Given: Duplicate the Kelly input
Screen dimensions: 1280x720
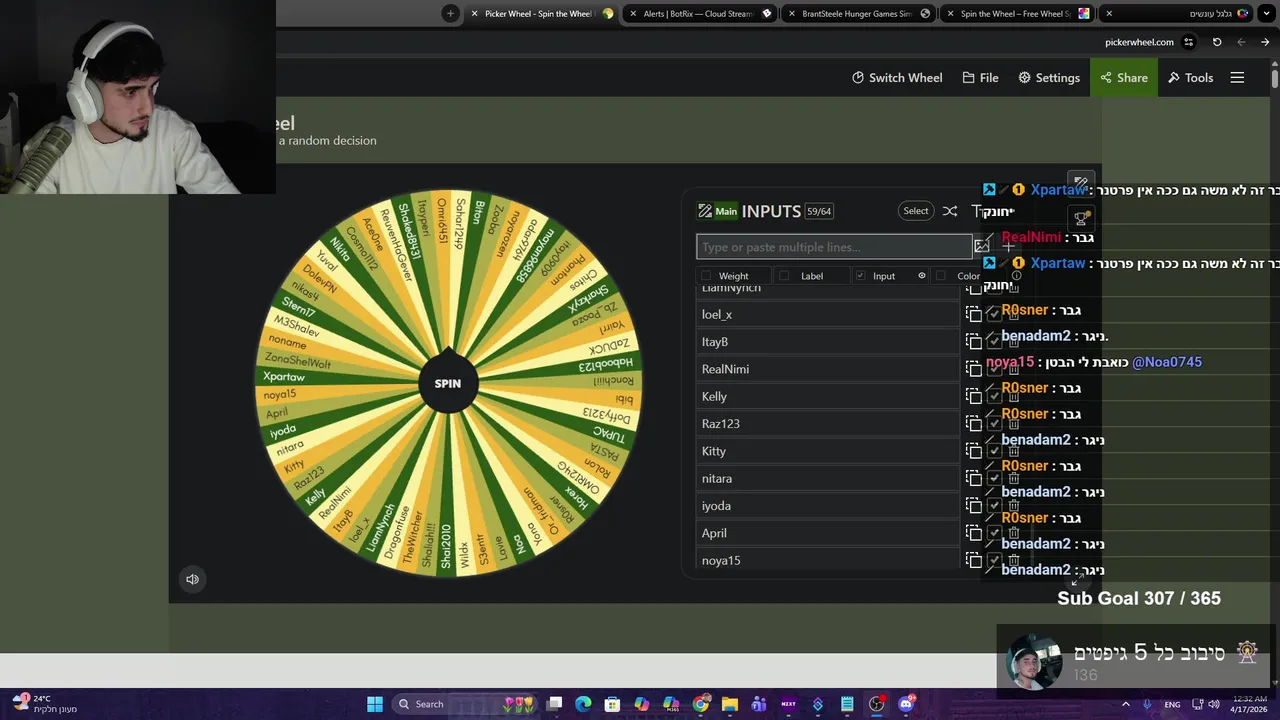Looking at the screenshot, I should pyautogui.click(x=974, y=396).
